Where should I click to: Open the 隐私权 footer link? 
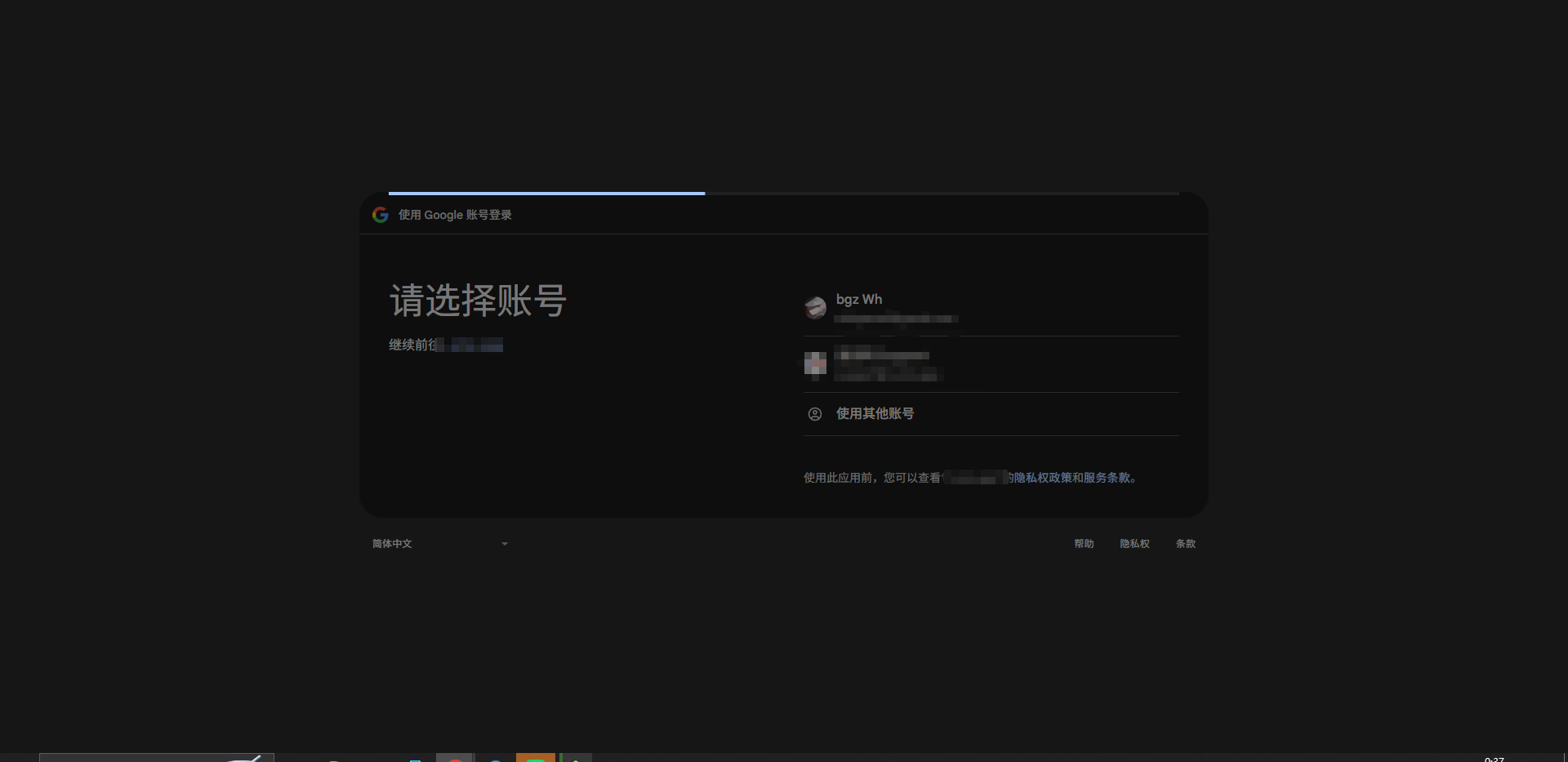pos(1134,544)
